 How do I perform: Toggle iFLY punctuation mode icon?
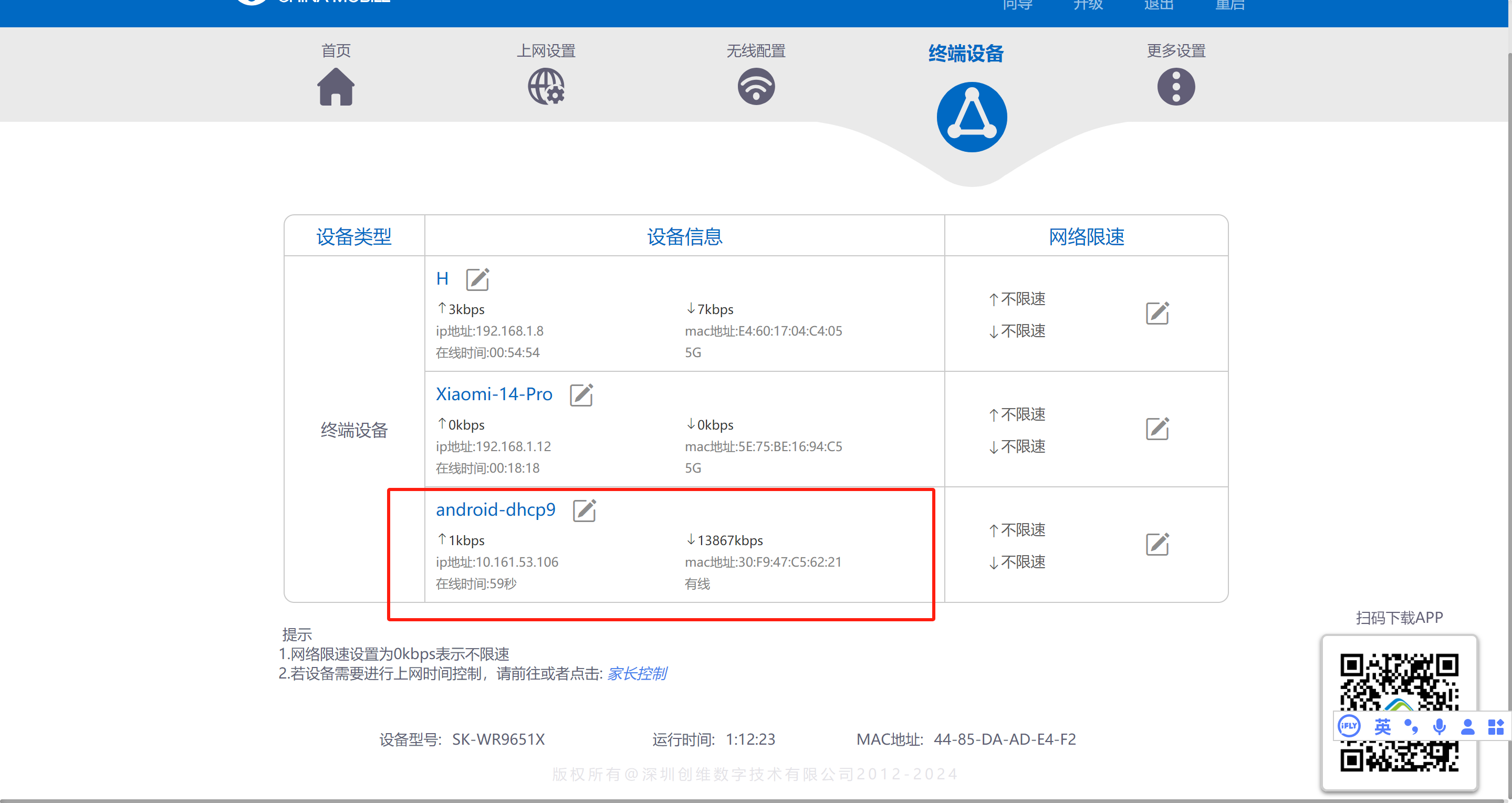point(1411,727)
